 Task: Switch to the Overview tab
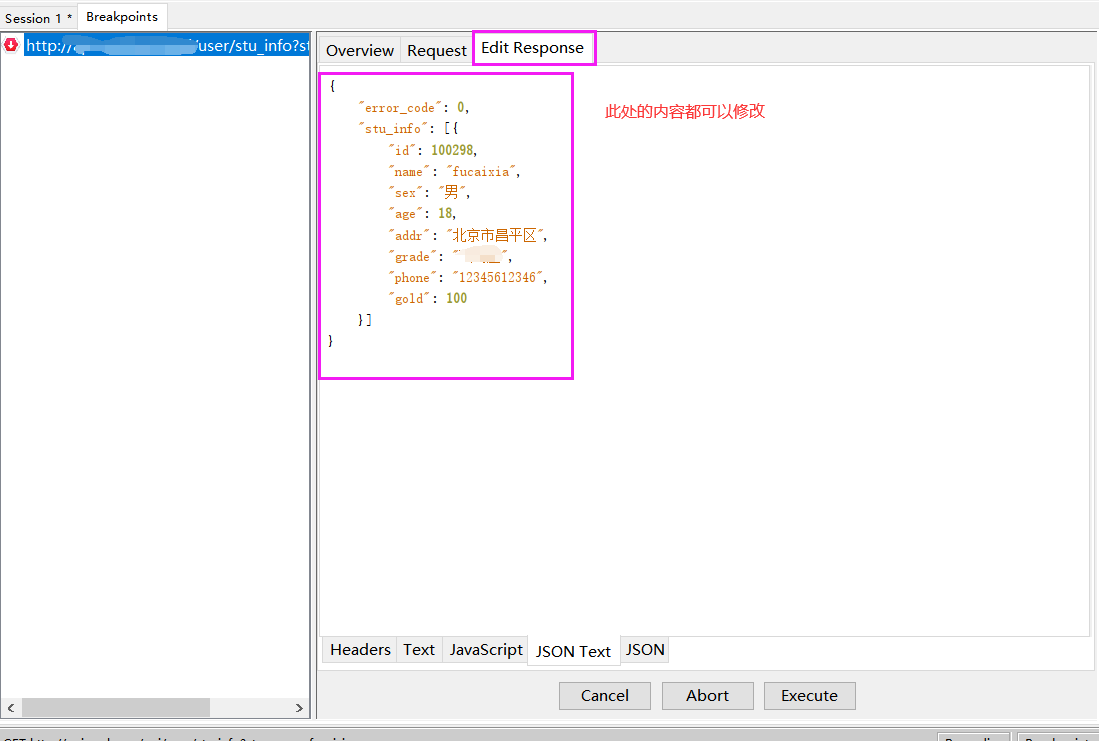[360, 50]
